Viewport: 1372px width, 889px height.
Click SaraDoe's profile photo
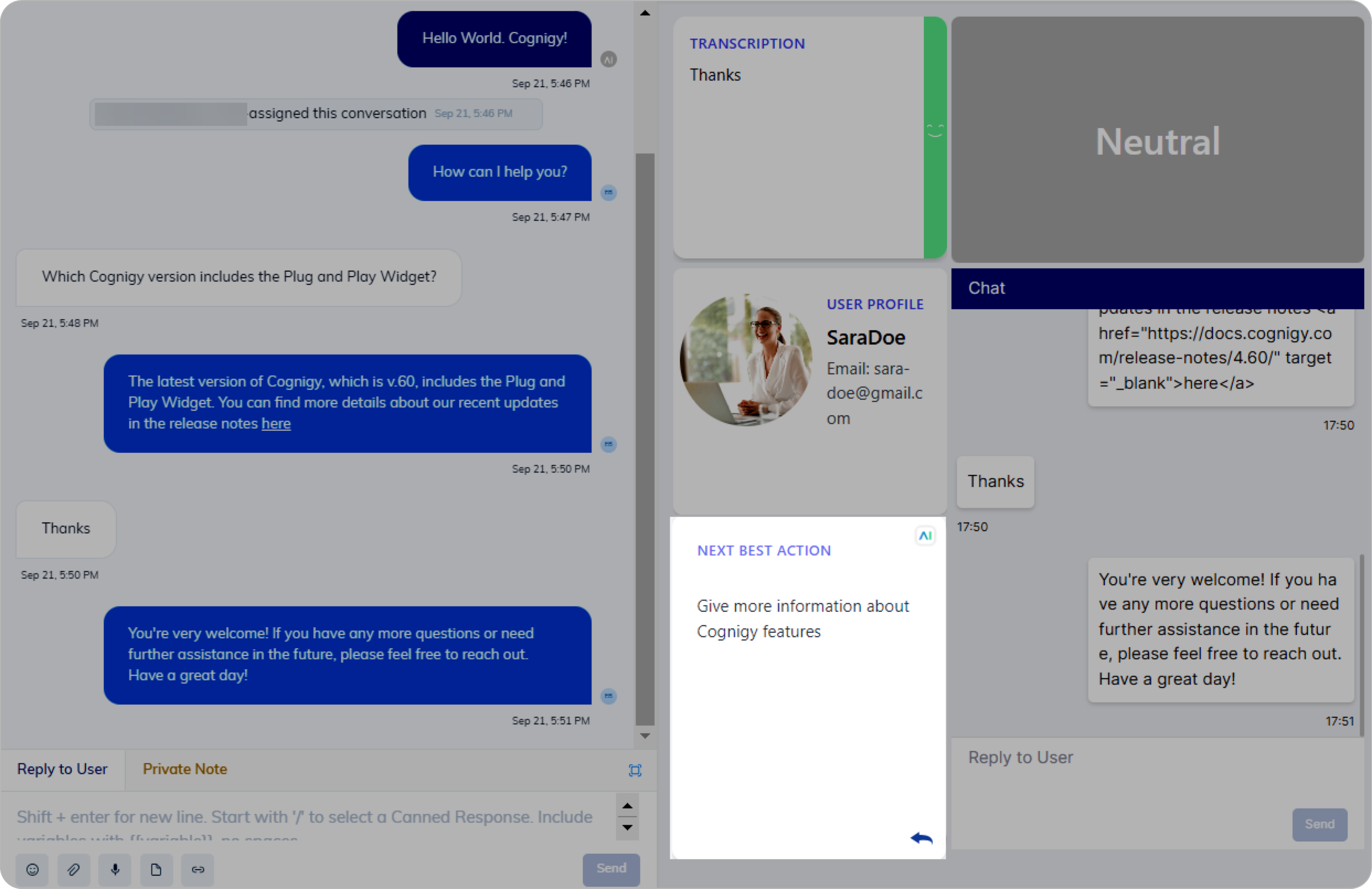746,360
